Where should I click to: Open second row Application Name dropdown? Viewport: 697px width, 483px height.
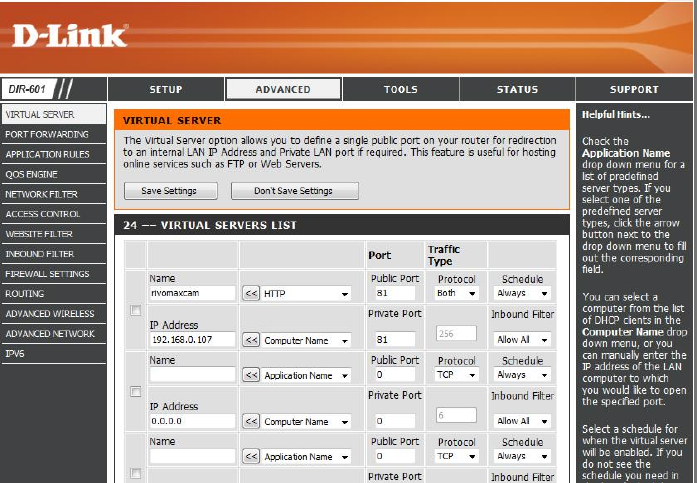tap(306, 375)
